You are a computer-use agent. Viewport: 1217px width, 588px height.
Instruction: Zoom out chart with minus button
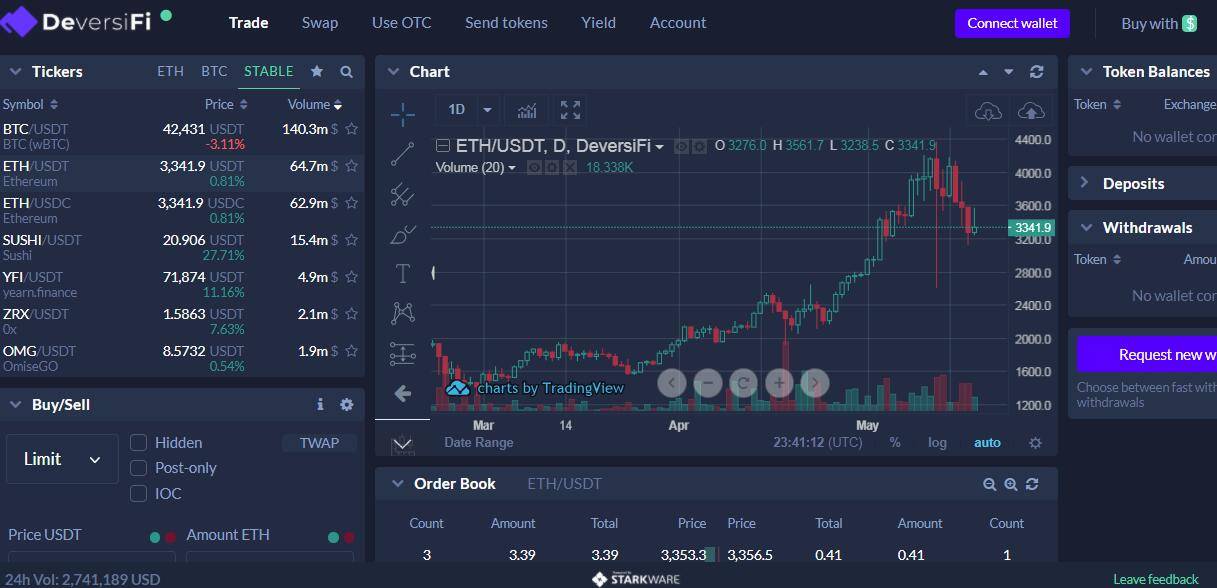click(708, 382)
